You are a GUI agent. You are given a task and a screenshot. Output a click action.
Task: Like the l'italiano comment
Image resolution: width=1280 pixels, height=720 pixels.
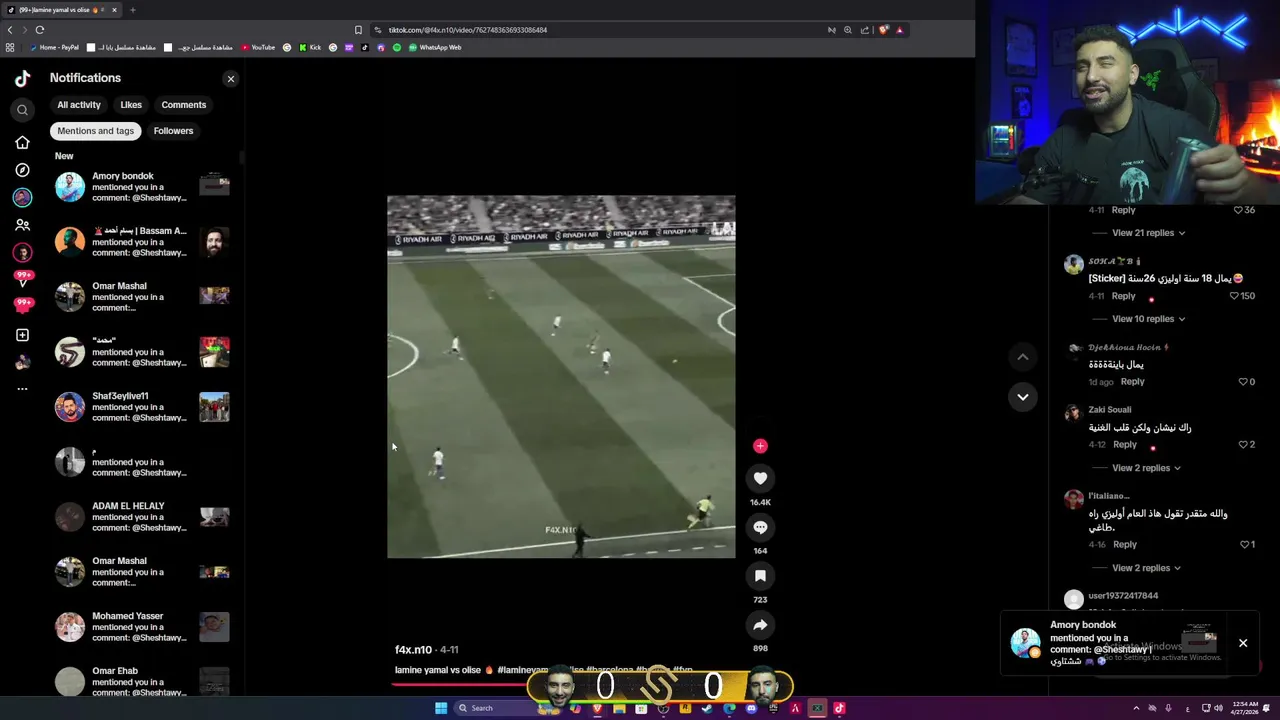[x=1244, y=545]
